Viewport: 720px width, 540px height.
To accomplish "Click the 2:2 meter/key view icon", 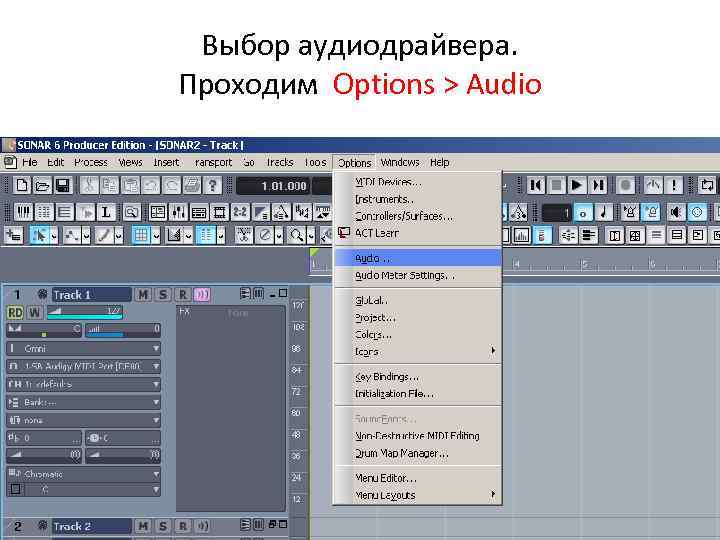I will coord(240,212).
